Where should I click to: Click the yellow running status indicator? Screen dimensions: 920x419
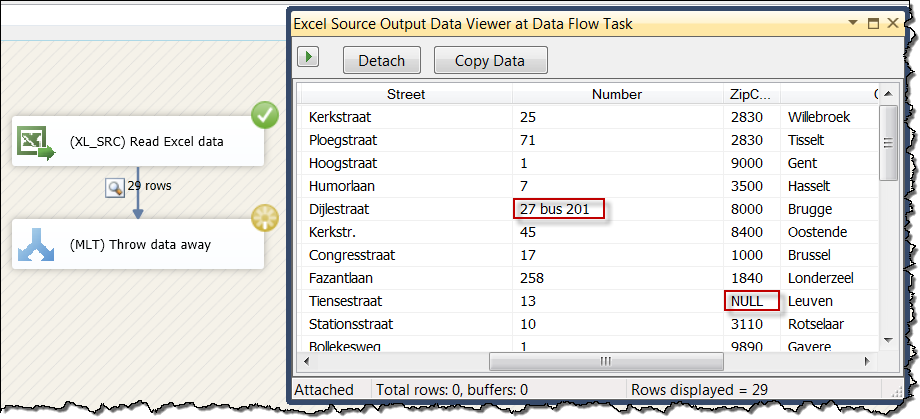pos(265,219)
